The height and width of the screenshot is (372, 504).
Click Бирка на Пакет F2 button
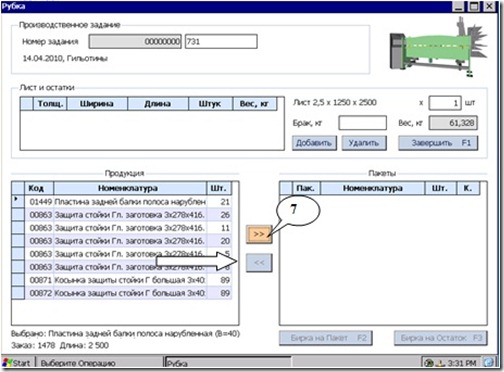[x=326, y=338]
